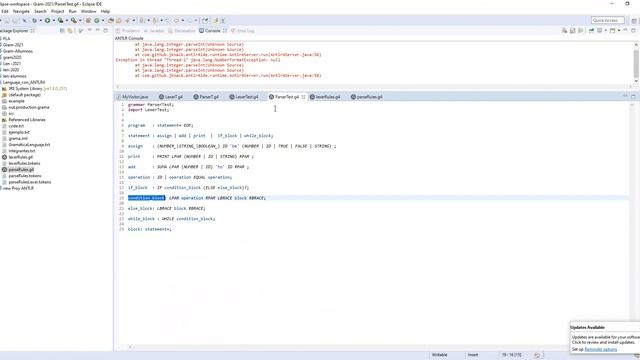The width and height of the screenshot is (640, 360).
Task: Open Package Explorer view menu
Action: pyautogui.click(x=90, y=31)
